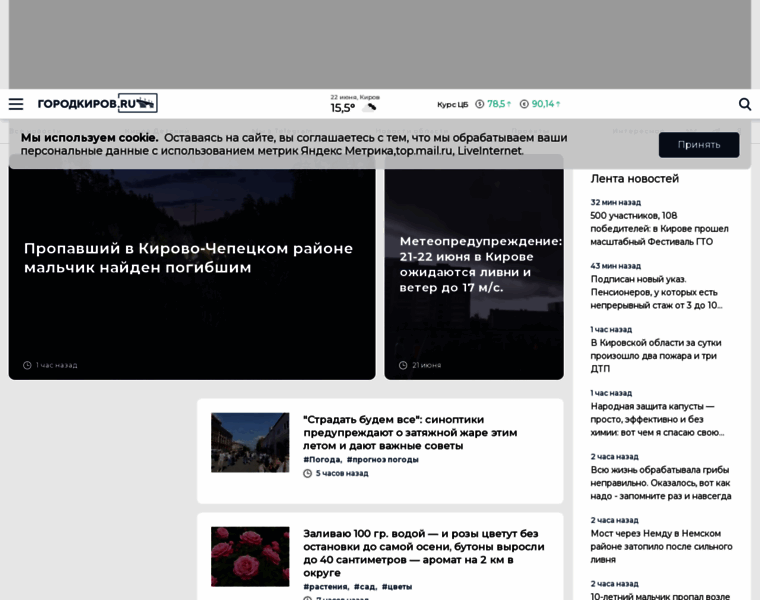Viewport: 760px width, 600px height.
Task: Click the euro currency icon
Action: 524,104
